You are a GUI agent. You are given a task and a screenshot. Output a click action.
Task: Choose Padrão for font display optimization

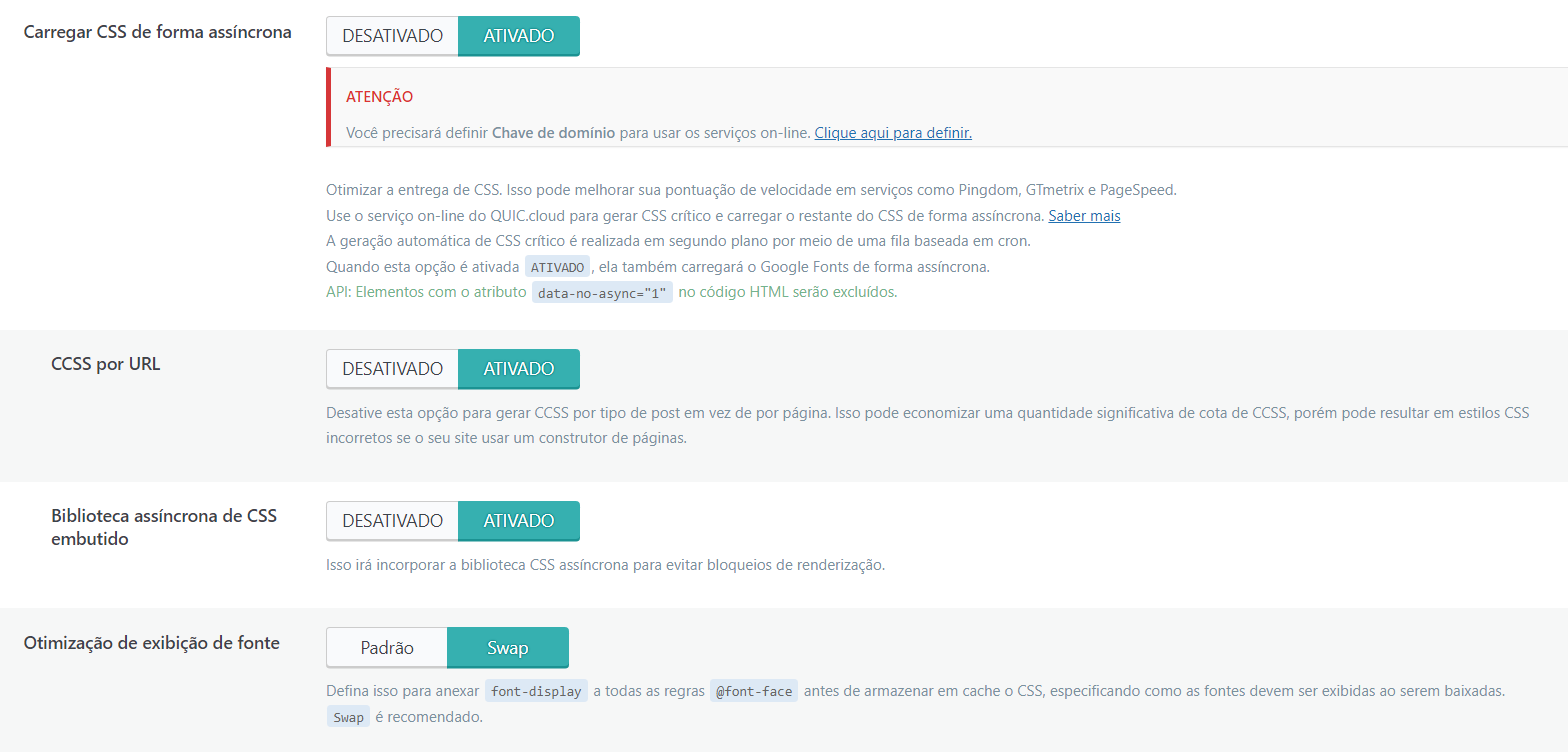386,648
